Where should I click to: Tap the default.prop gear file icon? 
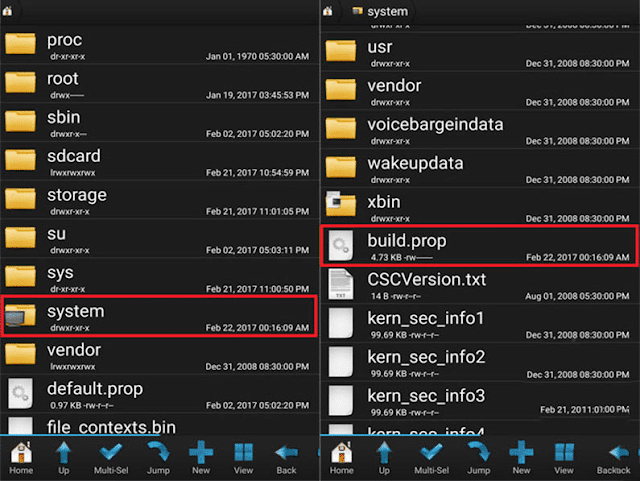click(x=20, y=394)
